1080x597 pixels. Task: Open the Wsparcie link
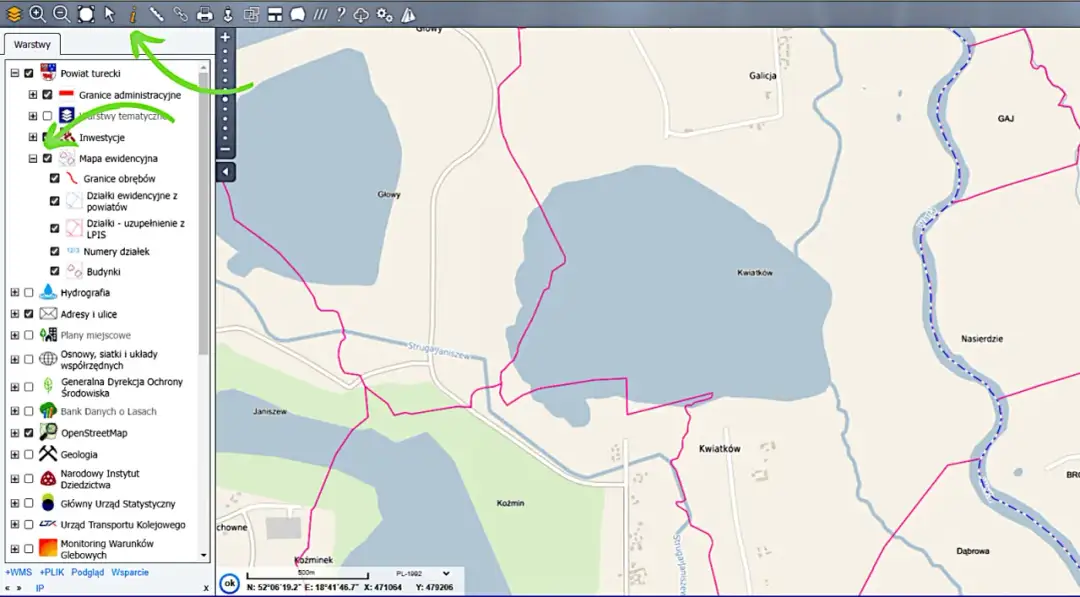coord(130,572)
